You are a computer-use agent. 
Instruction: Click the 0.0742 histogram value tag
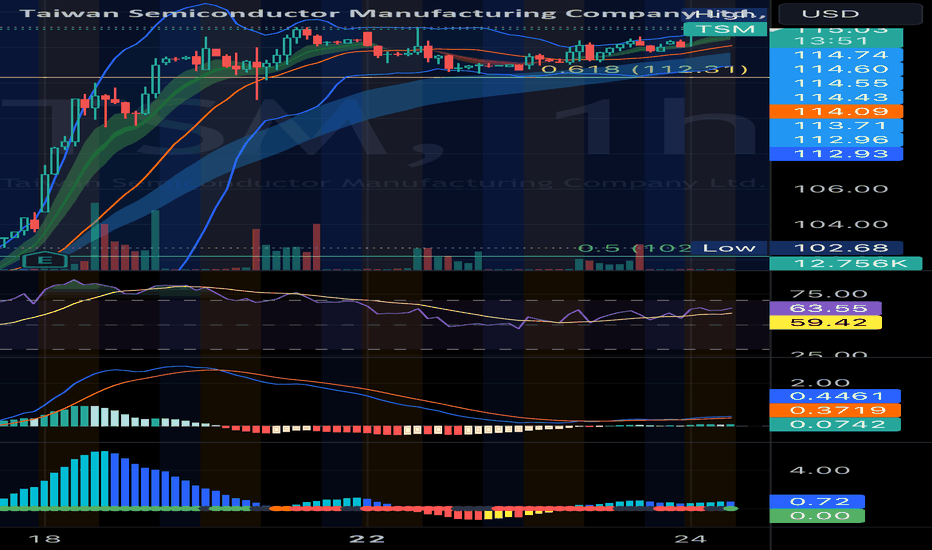tap(835, 425)
